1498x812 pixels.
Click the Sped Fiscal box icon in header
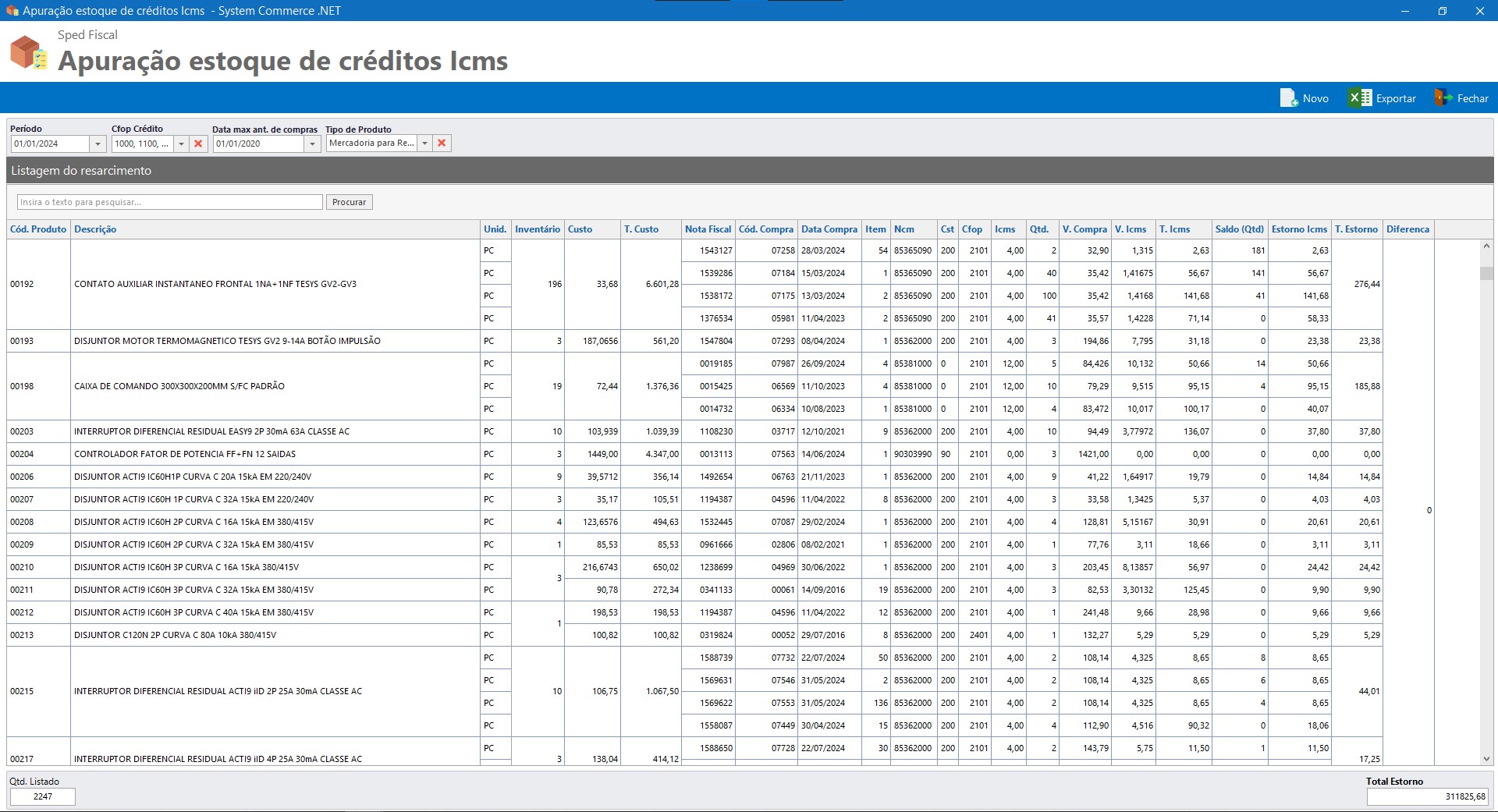click(x=29, y=52)
